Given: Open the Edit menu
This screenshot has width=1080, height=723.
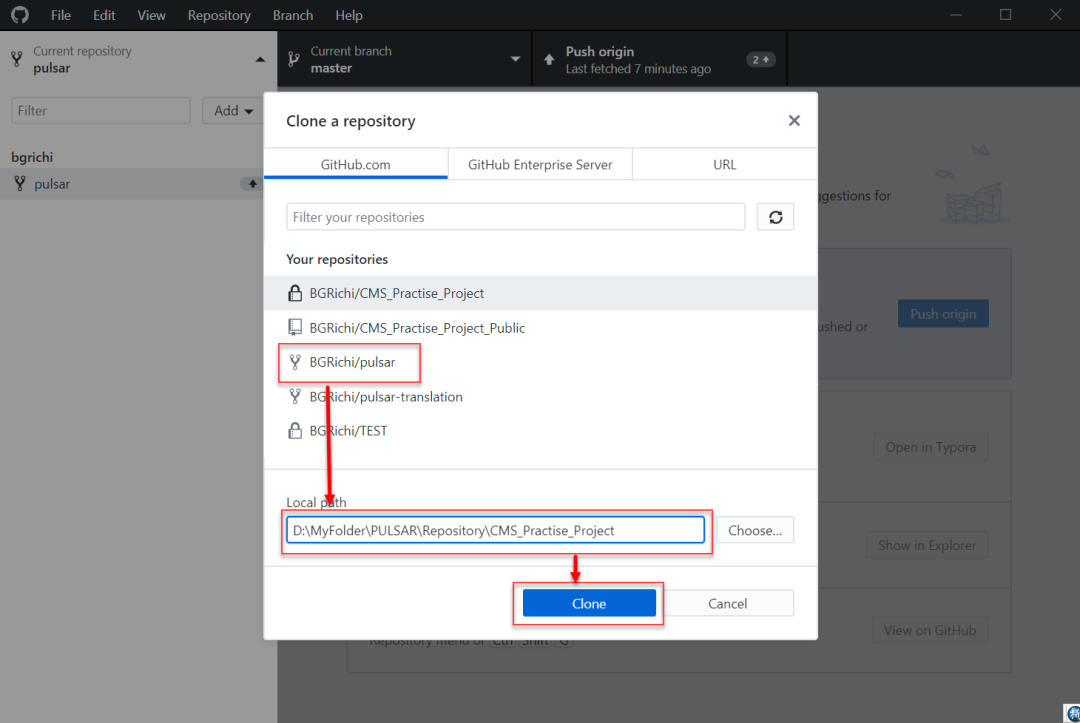Looking at the screenshot, I should (104, 15).
